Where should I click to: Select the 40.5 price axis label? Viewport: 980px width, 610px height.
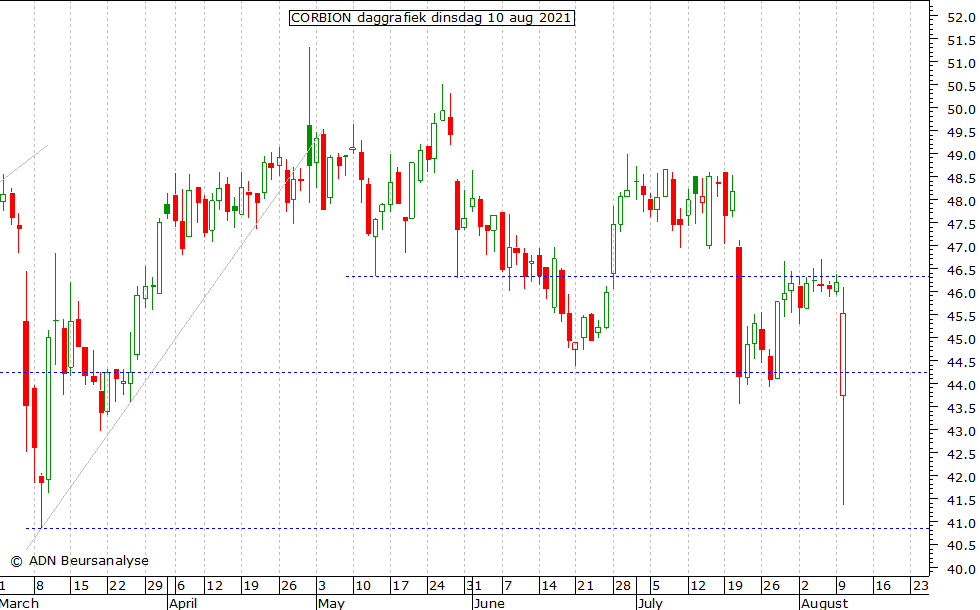pos(961,546)
